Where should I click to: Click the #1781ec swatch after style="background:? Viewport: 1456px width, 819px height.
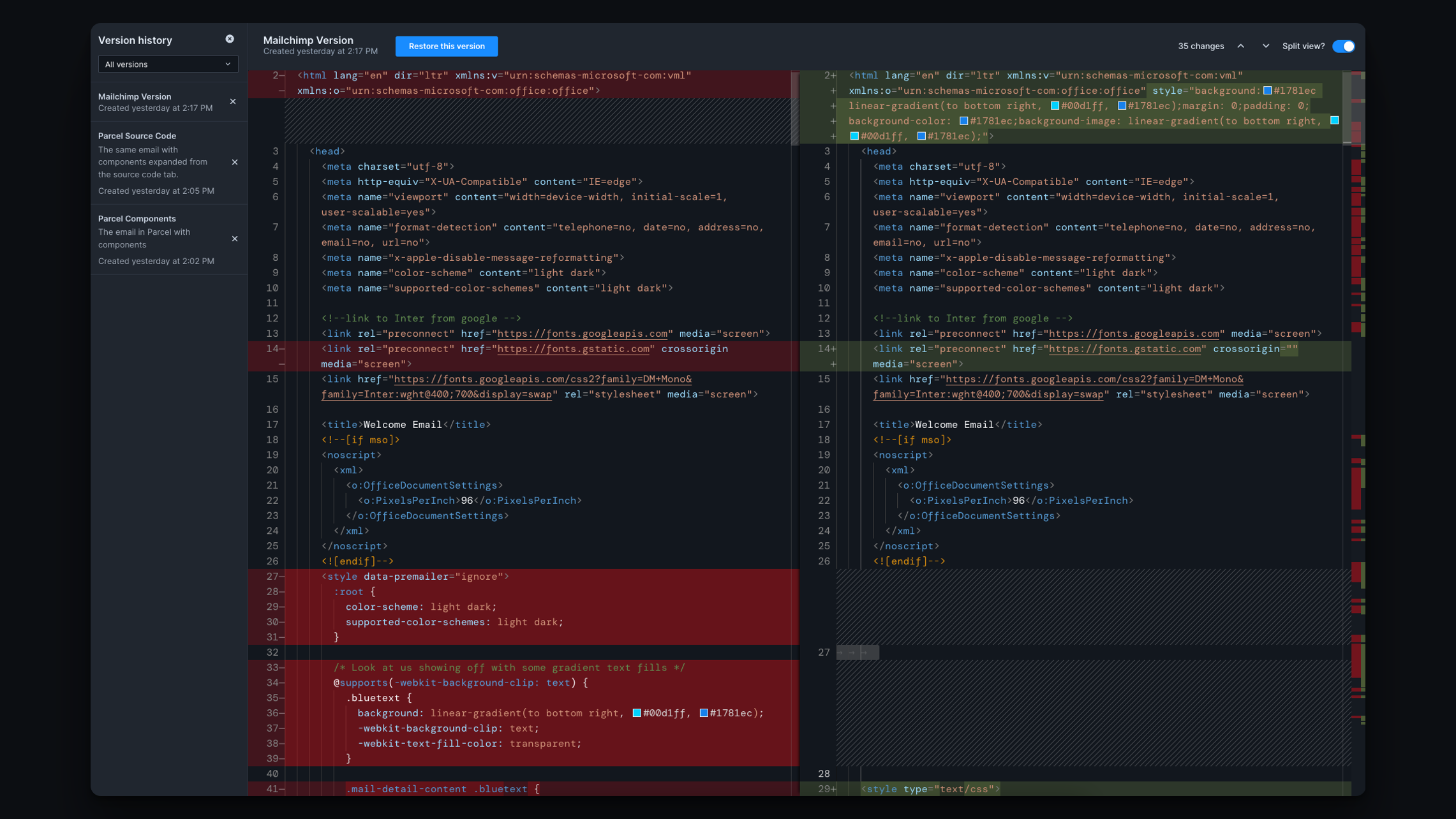[1267, 91]
